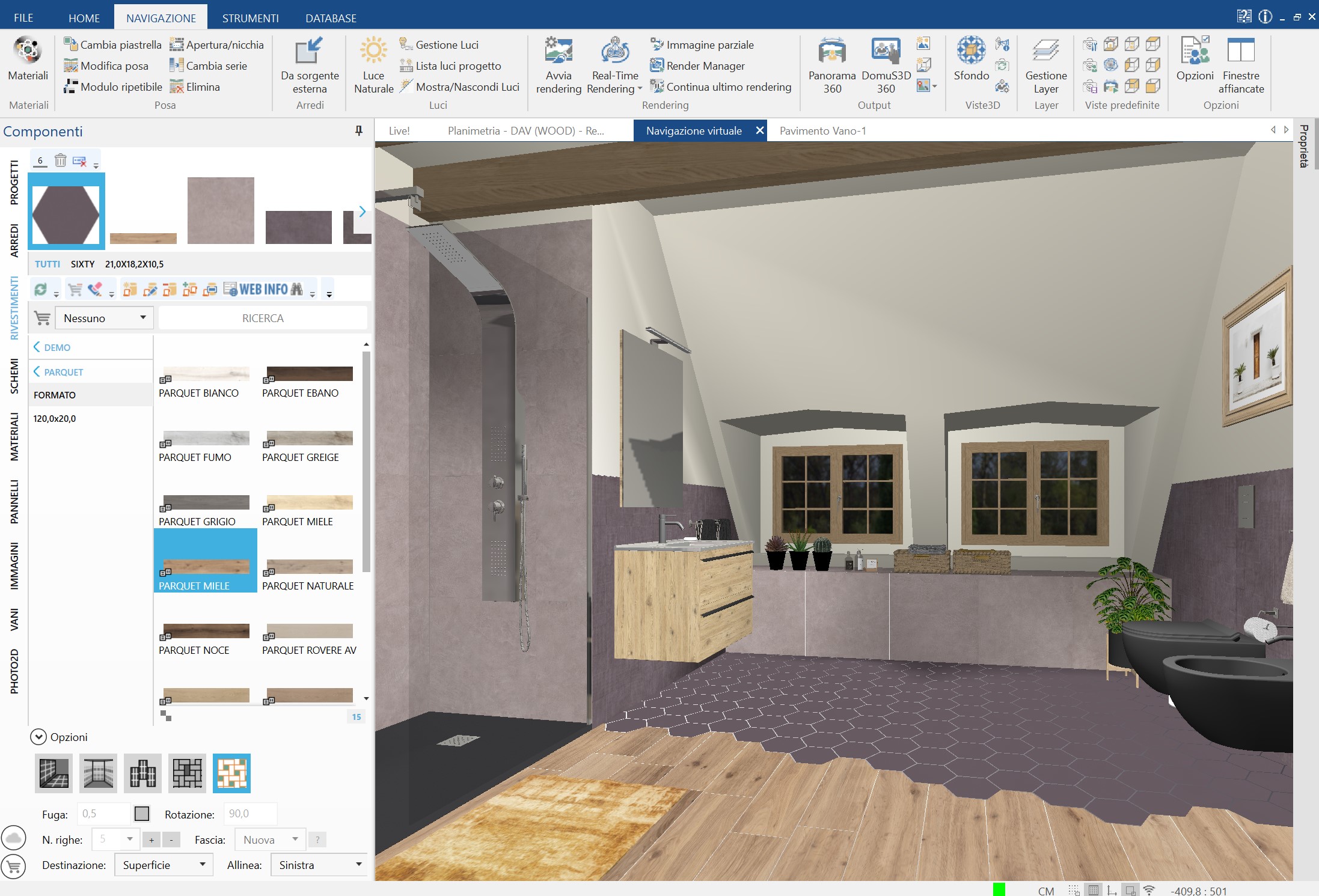Switch to STRUMENTI ribbon tab
This screenshot has height=896, width=1319.
250,18
